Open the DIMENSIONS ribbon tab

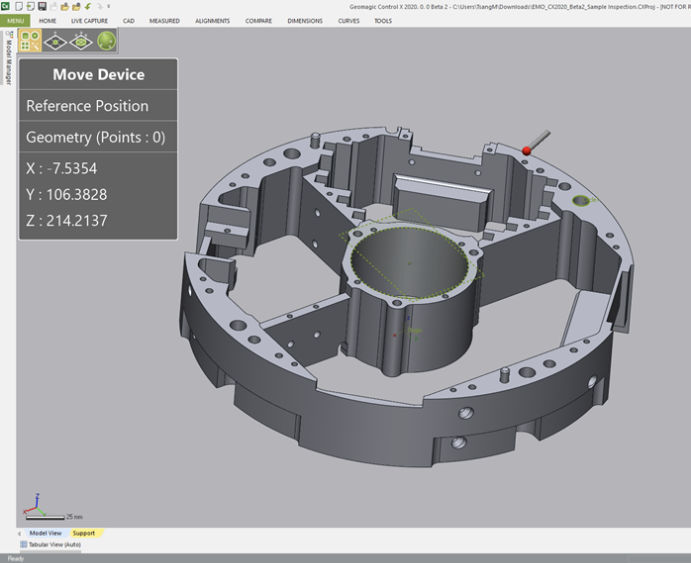tap(305, 20)
